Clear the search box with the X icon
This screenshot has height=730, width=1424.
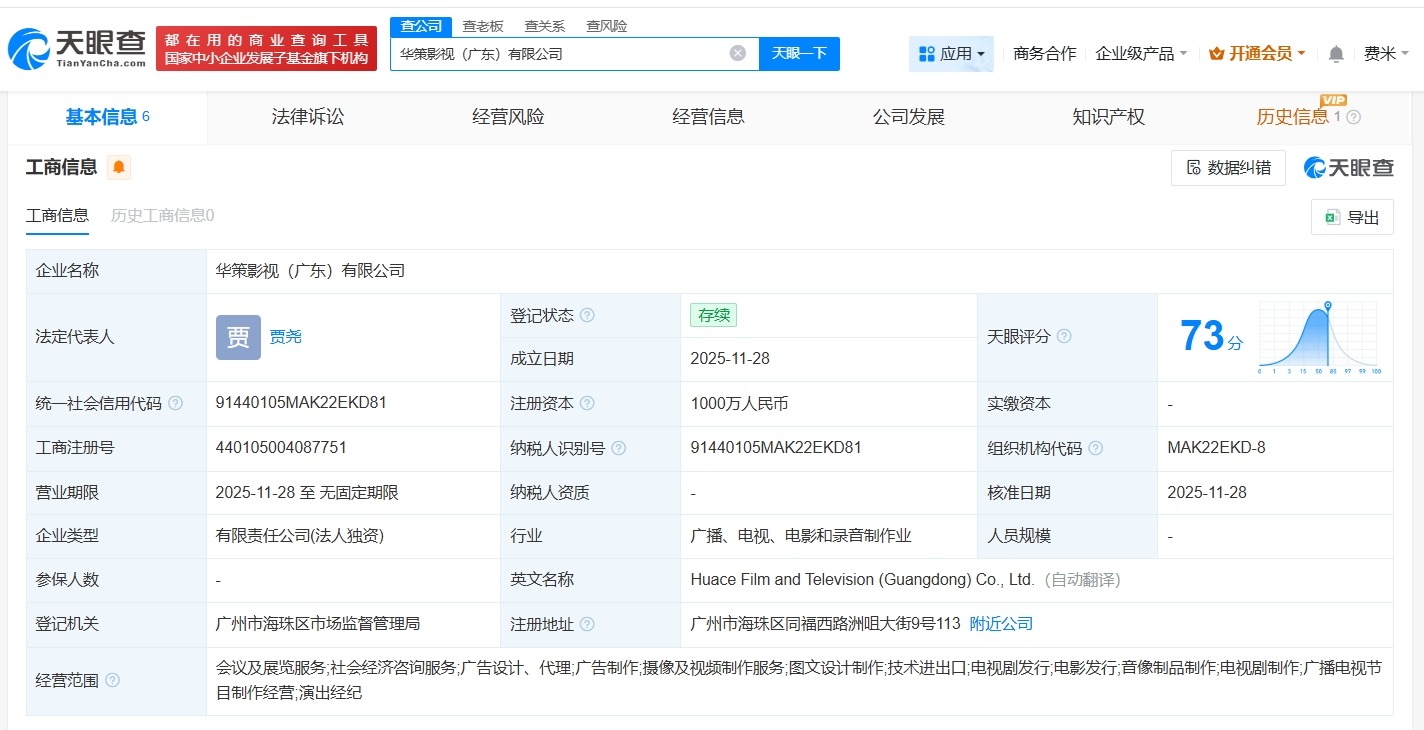click(x=737, y=53)
